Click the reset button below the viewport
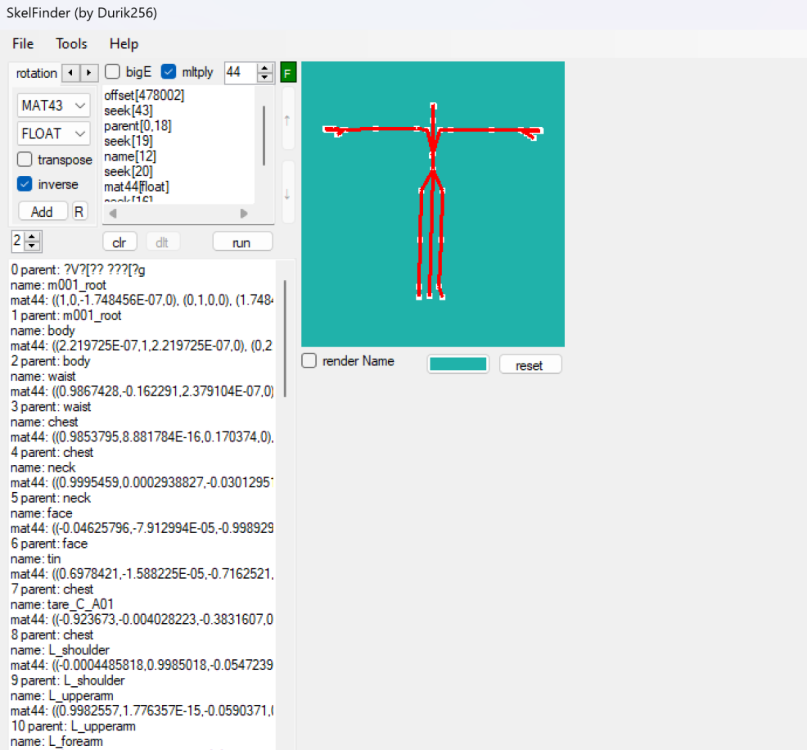This screenshot has height=750, width=807. click(x=530, y=364)
